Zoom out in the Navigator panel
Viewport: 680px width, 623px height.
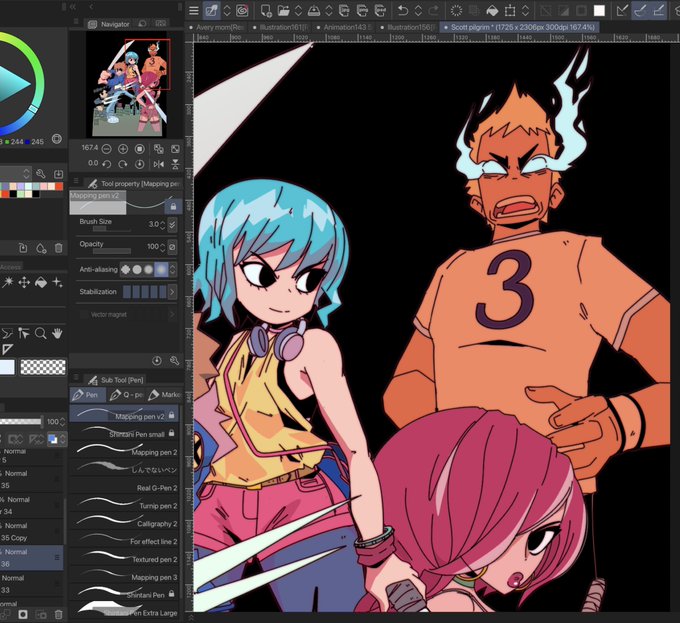click(x=106, y=149)
